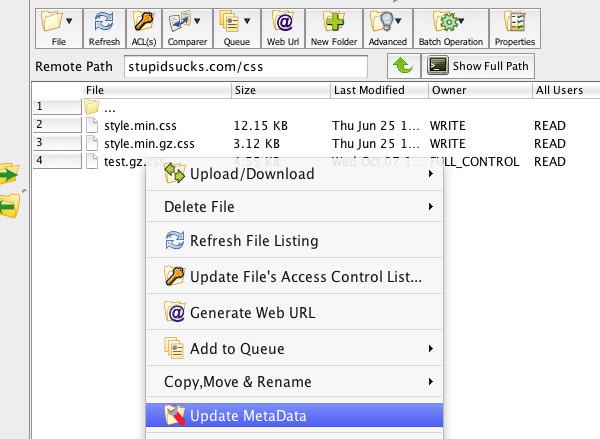Choose Update File's Access Control List
This screenshot has height=439, width=600.
[295, 276]
